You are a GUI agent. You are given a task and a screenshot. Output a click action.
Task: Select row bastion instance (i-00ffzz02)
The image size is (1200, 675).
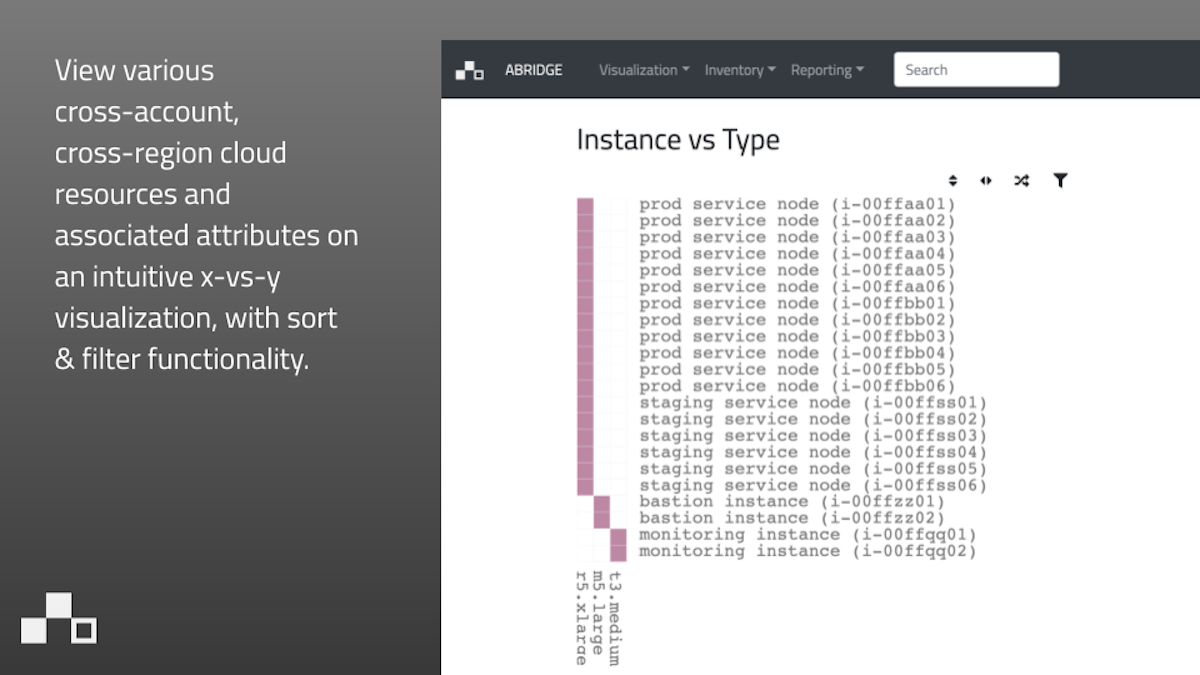[x=792, y=518]
